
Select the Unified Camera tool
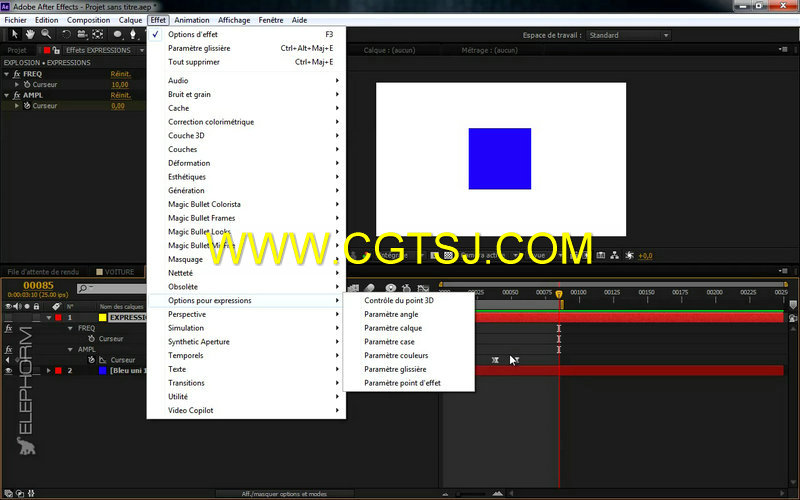coord(82,34)
